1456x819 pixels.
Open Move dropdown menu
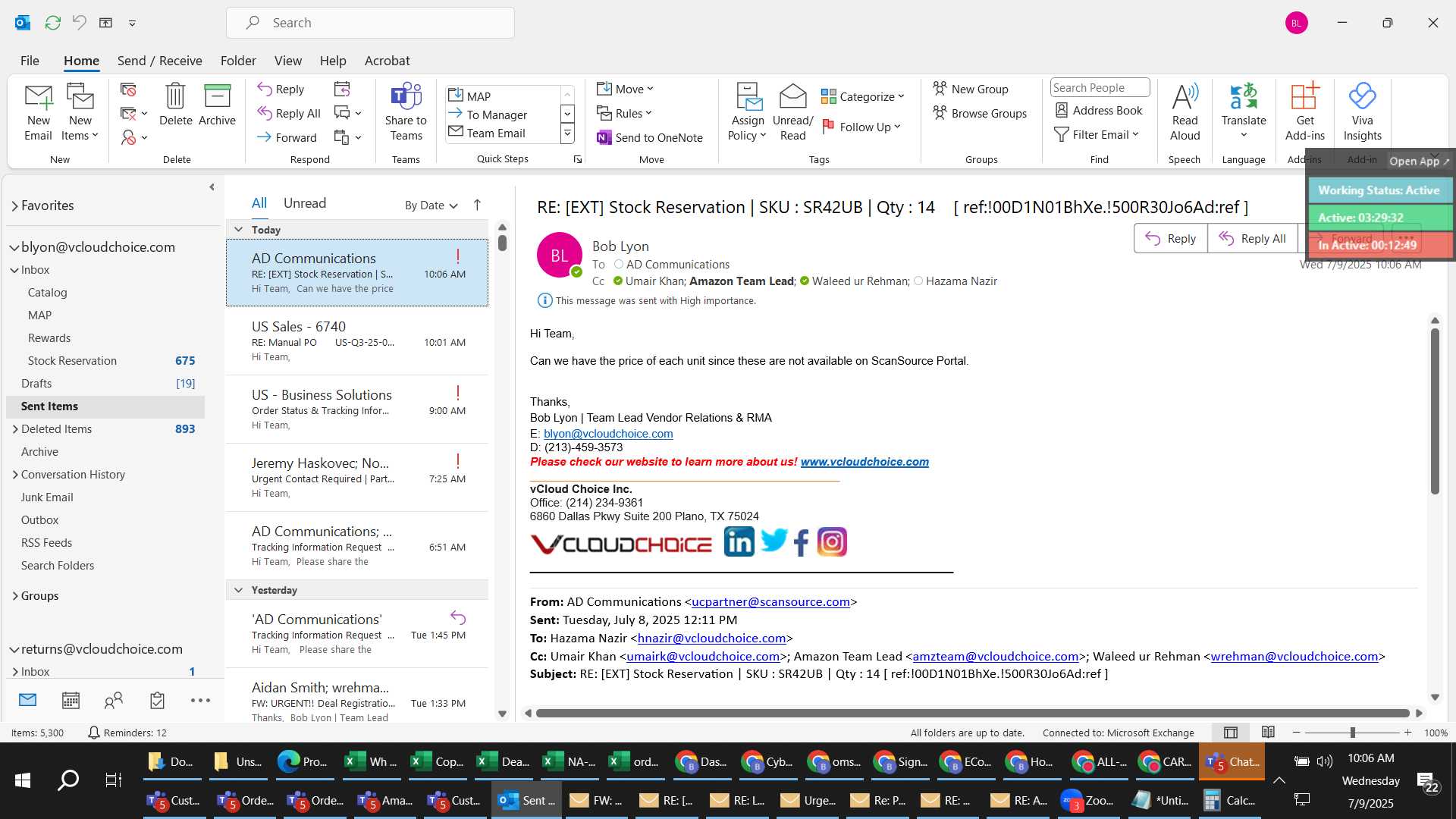[x=625, y=89]
